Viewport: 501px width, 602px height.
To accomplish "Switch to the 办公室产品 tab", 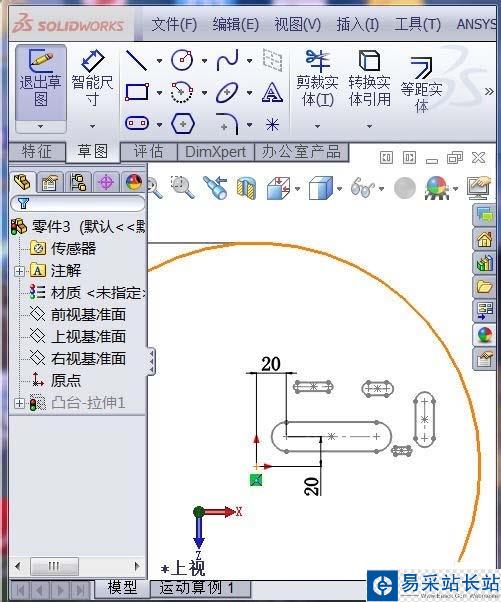I will (x=301, y=152).
